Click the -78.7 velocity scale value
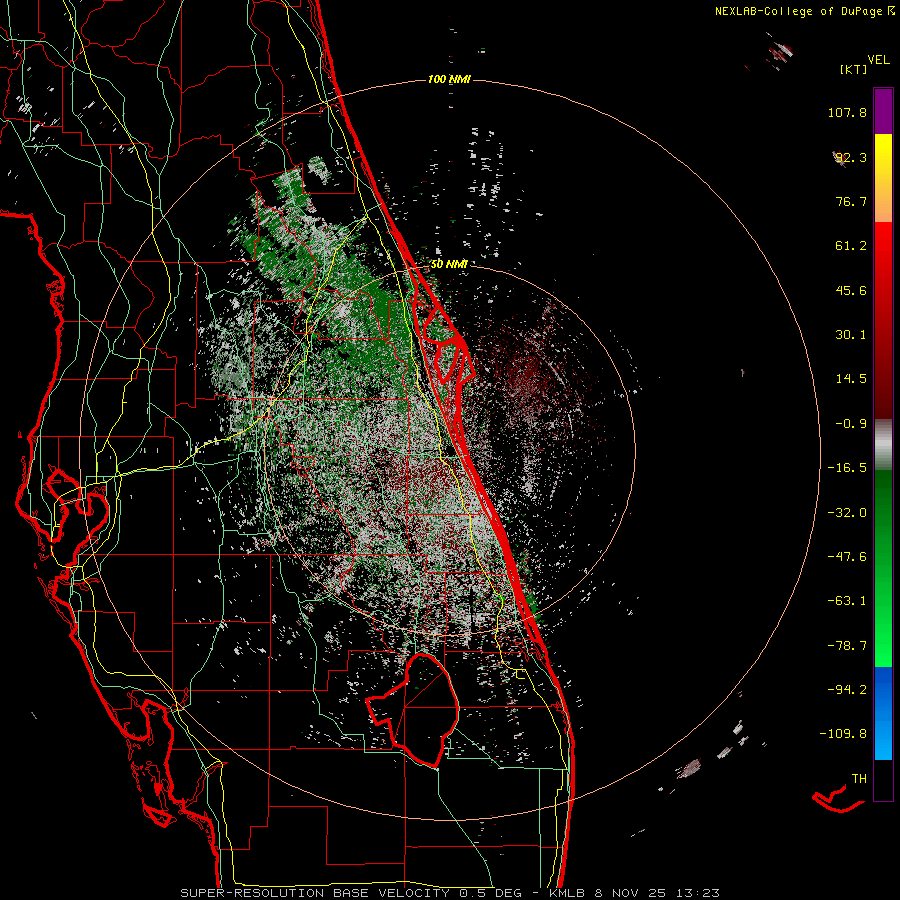This screenshot has width=900, height=900. (x=847, y=646)
